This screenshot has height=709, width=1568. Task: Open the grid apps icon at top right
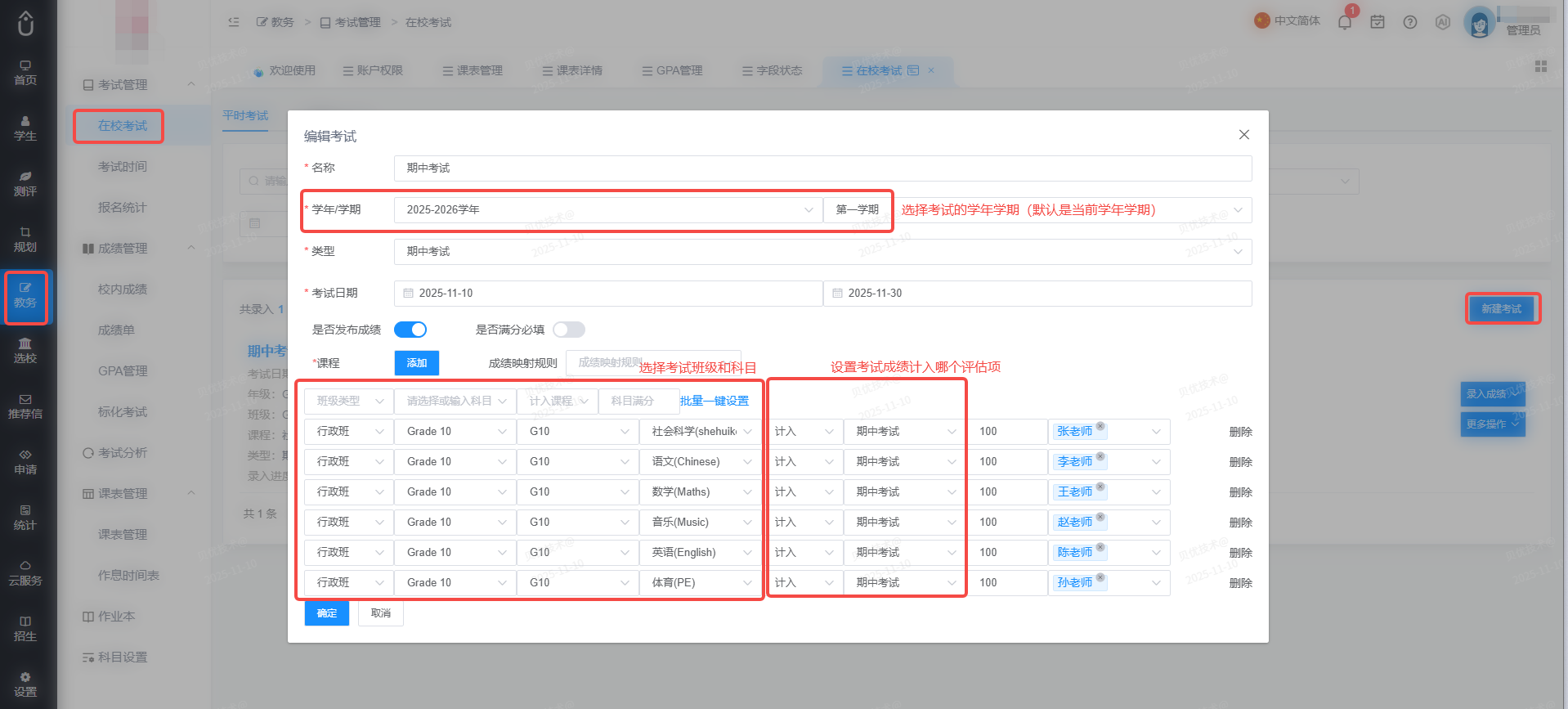(1541, 66)
